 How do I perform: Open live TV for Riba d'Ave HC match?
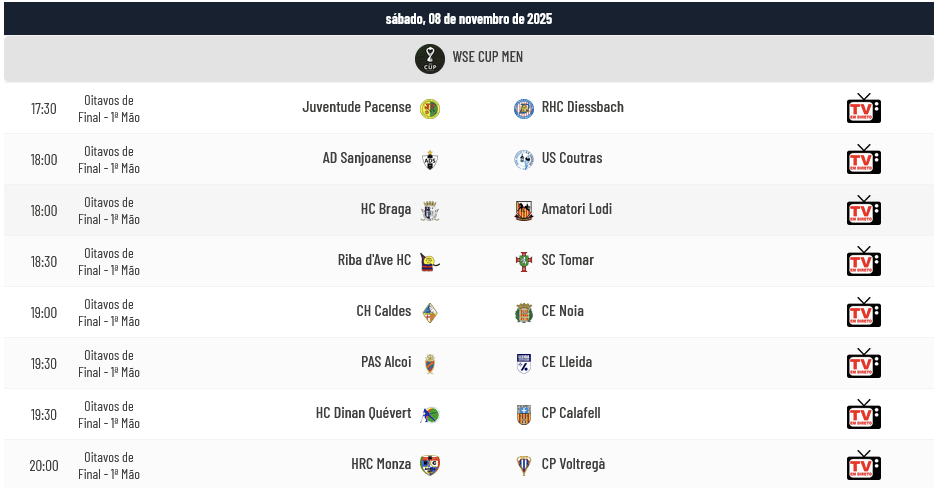(863, 261)
